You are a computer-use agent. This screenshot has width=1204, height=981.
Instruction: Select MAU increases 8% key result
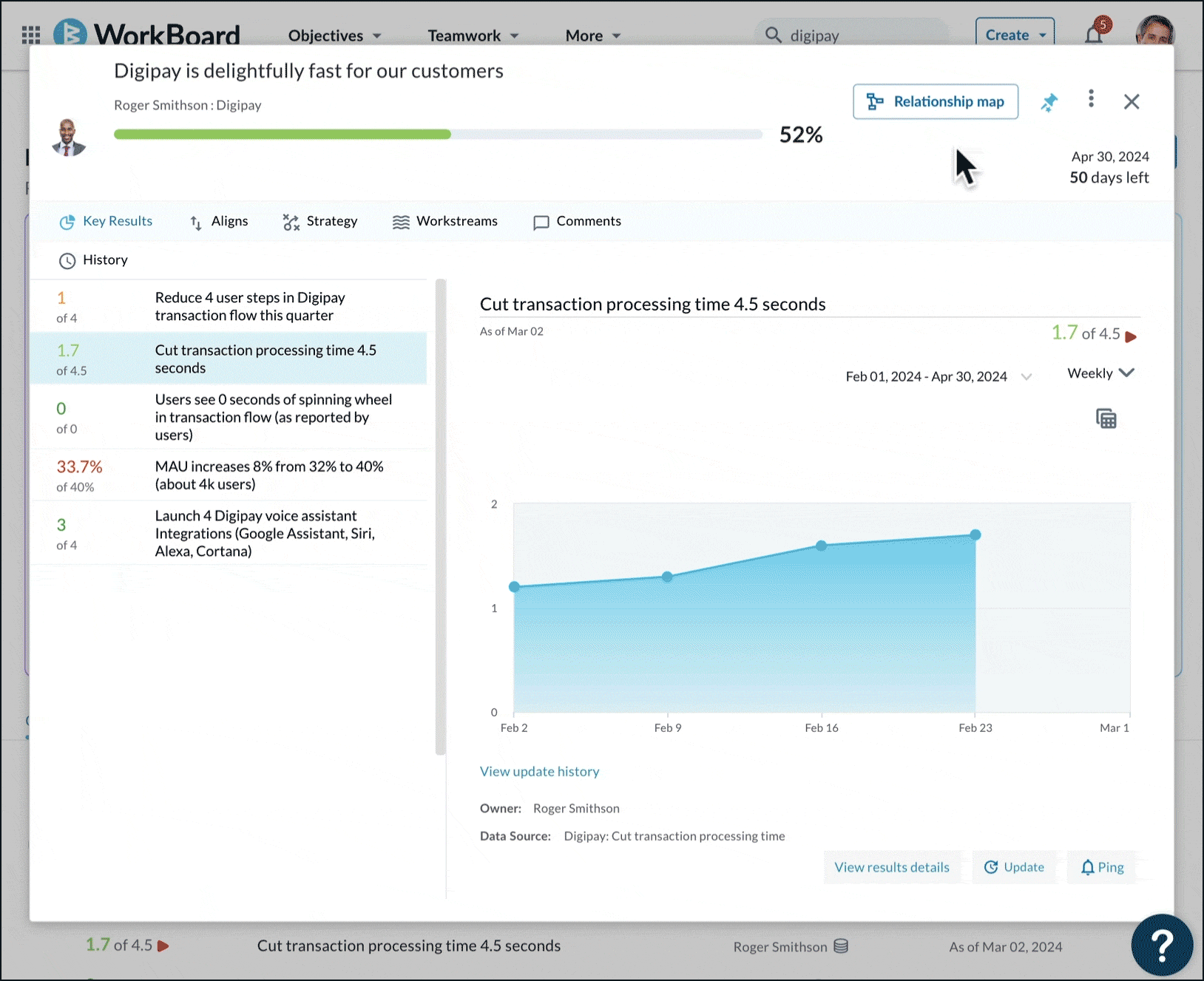pos(229,475)
